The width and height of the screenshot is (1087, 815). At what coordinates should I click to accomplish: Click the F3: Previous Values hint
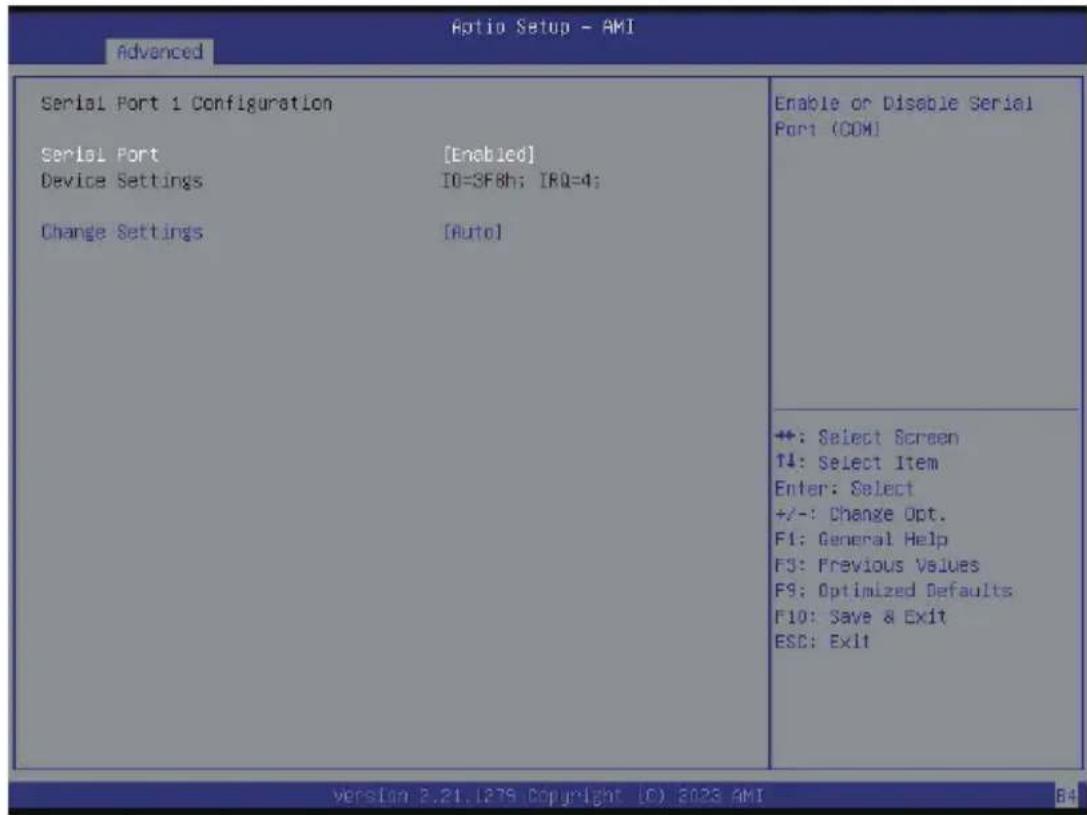coord(877,565)
